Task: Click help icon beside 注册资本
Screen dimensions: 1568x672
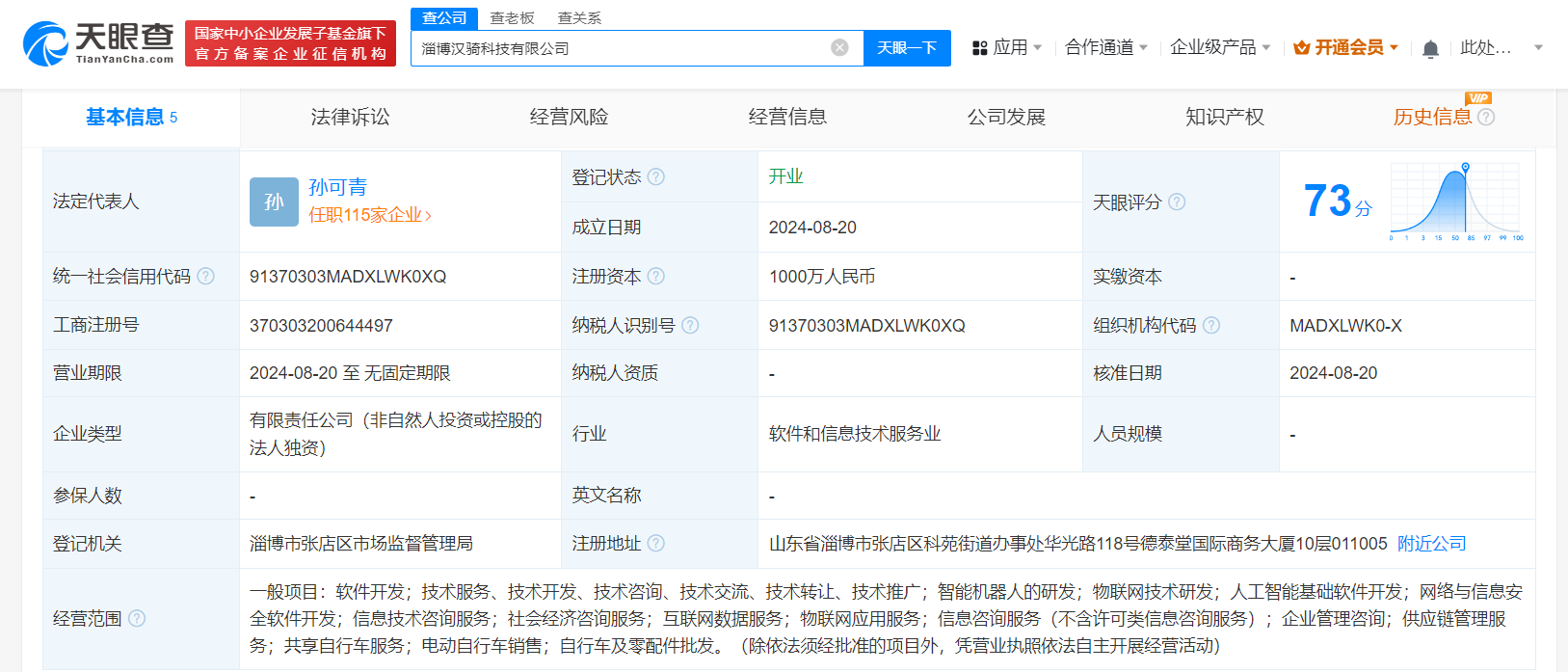Action: (x=656, y=277)
